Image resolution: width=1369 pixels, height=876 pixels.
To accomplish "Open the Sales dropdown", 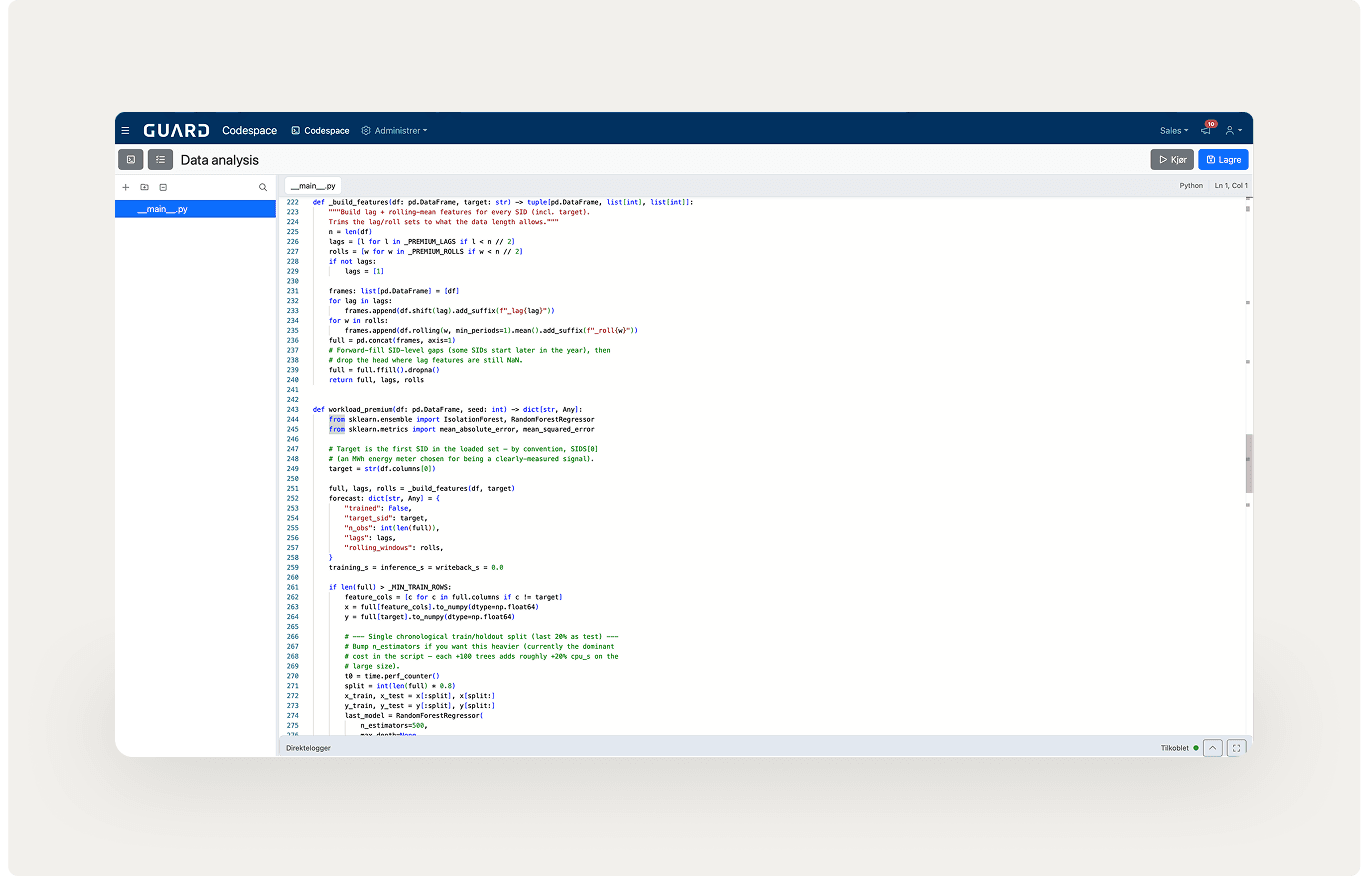I will (x=1174, y=131).
